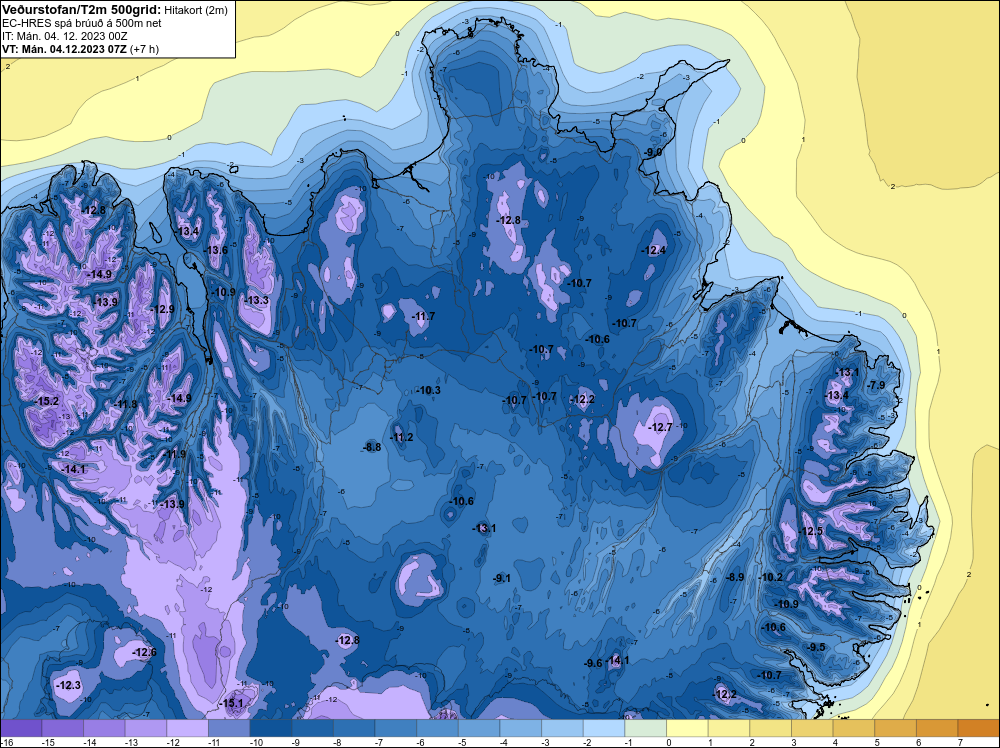Click the 'IT: Mán. 04. 12. 2023 00Z' line

pos(65,36)
